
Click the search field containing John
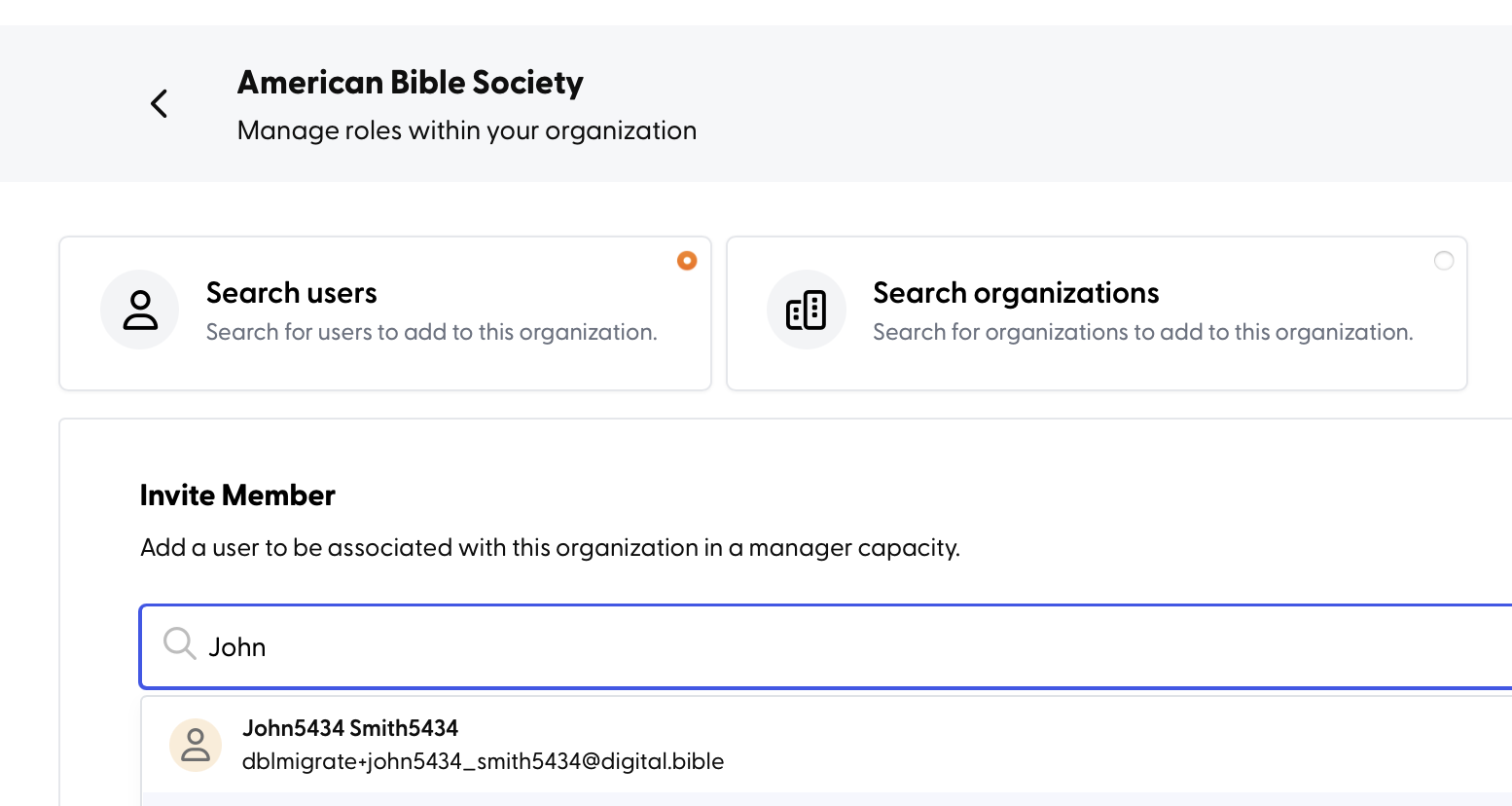coord(826,646)
